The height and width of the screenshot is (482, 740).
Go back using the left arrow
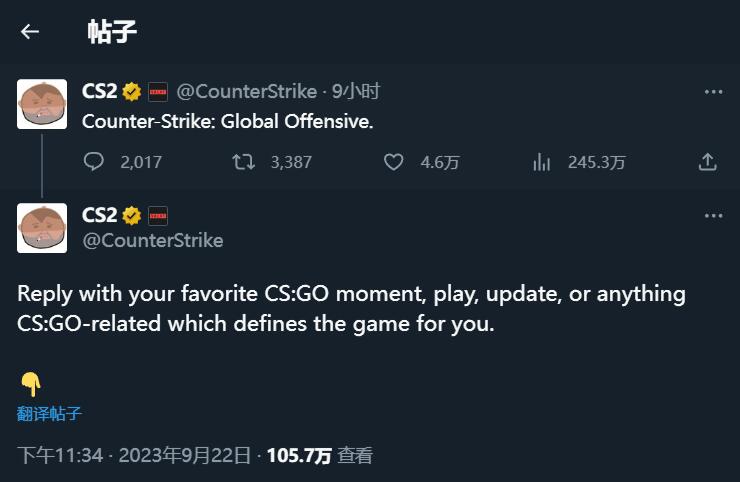coord(30,32)
